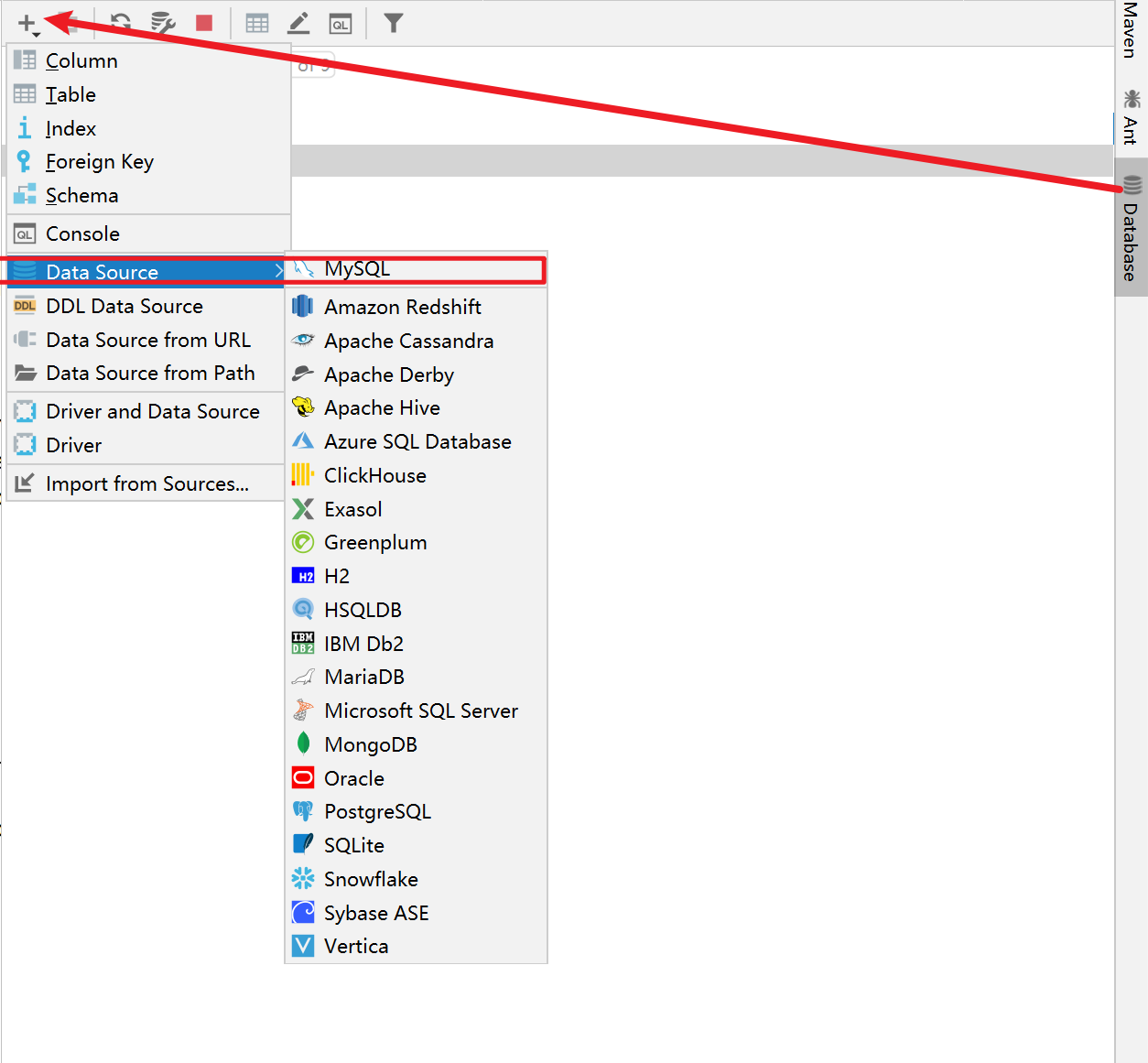1148x1063 pixels.
Task: Open the New (plus) dropdown in toolbar
Action: (x=28, y=24)
